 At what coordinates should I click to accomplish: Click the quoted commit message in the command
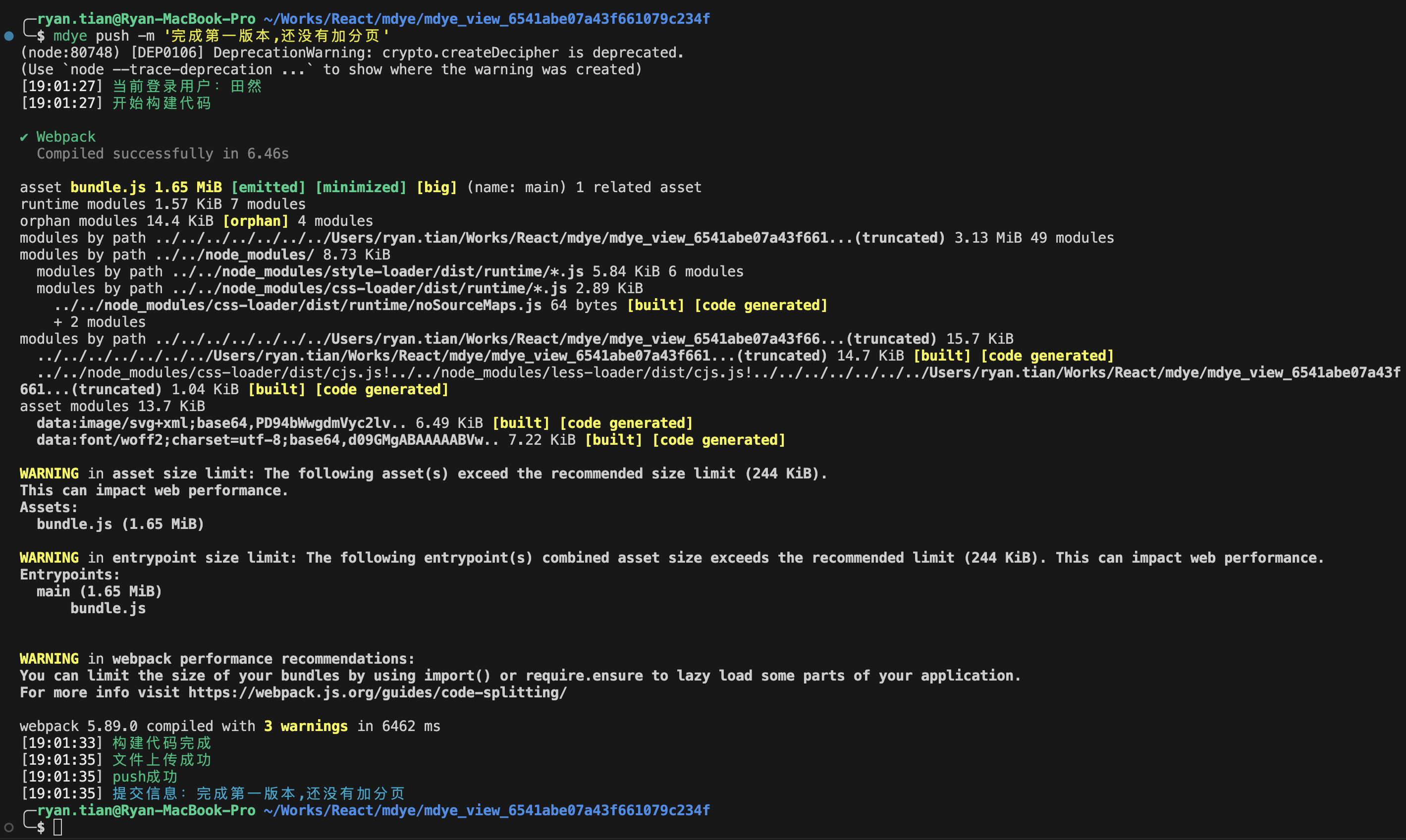pos(276,36)
